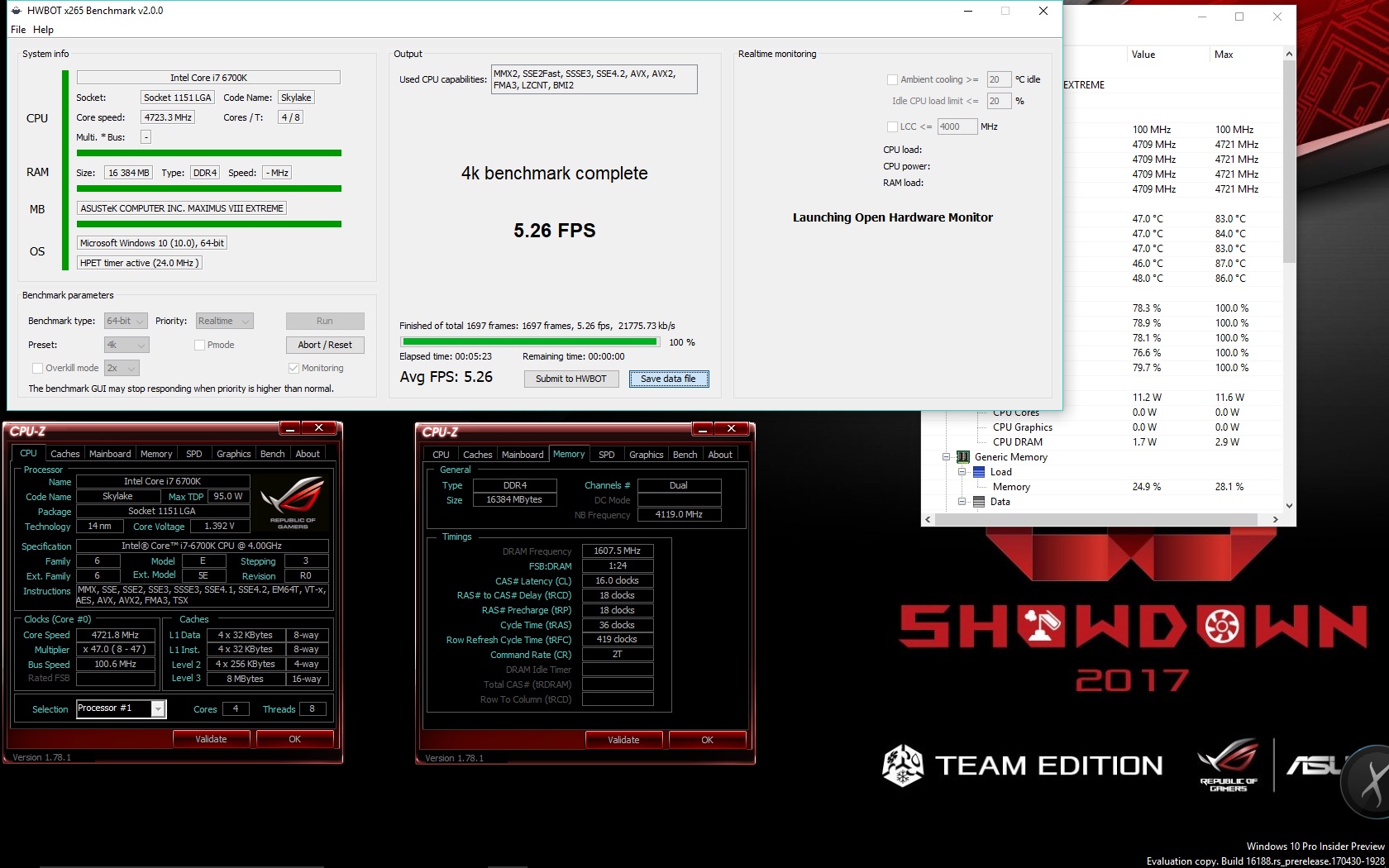
Task: Click the Multi * Bus dash button
Action: (x=146, y=137)
